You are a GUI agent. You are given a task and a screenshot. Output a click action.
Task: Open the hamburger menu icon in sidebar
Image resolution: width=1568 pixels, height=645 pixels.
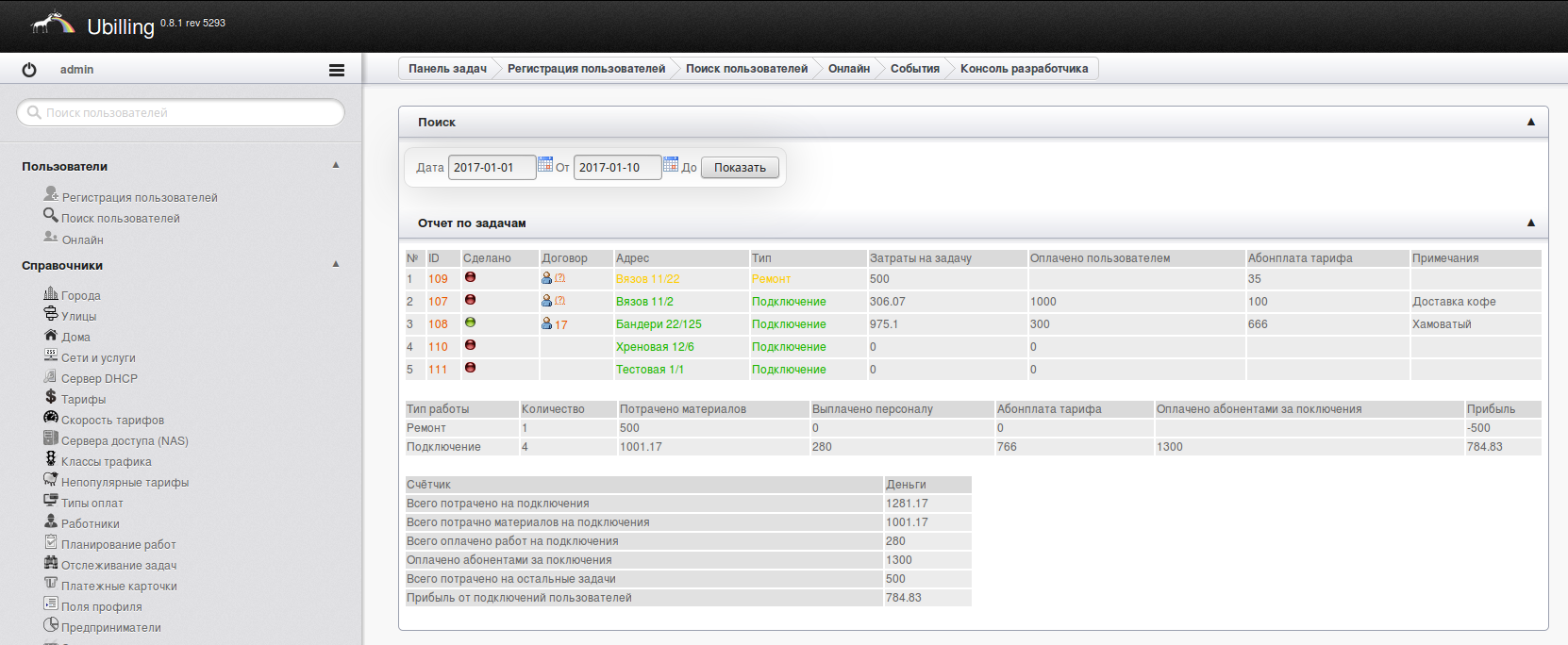(337, 70)
